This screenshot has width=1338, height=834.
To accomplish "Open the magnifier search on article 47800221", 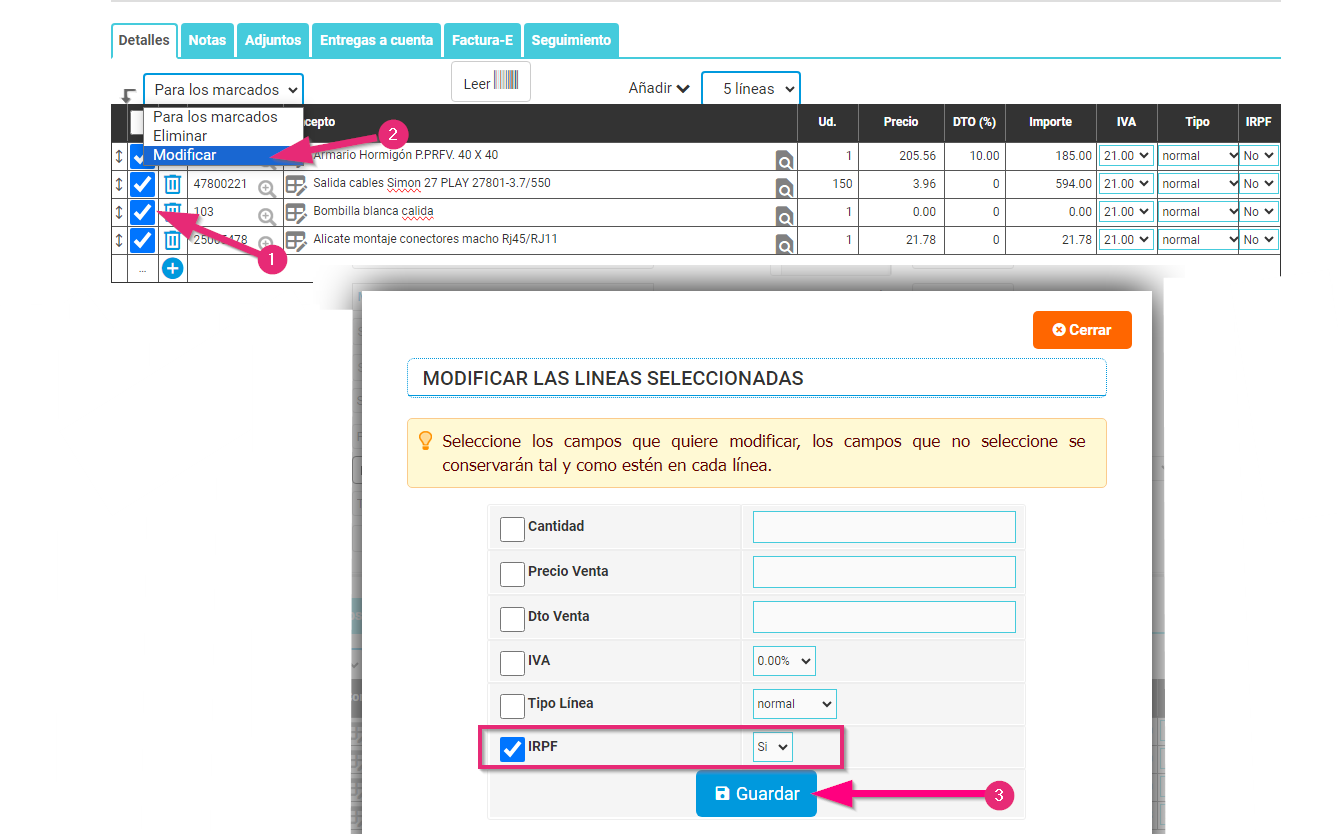I will coord(265,185).
